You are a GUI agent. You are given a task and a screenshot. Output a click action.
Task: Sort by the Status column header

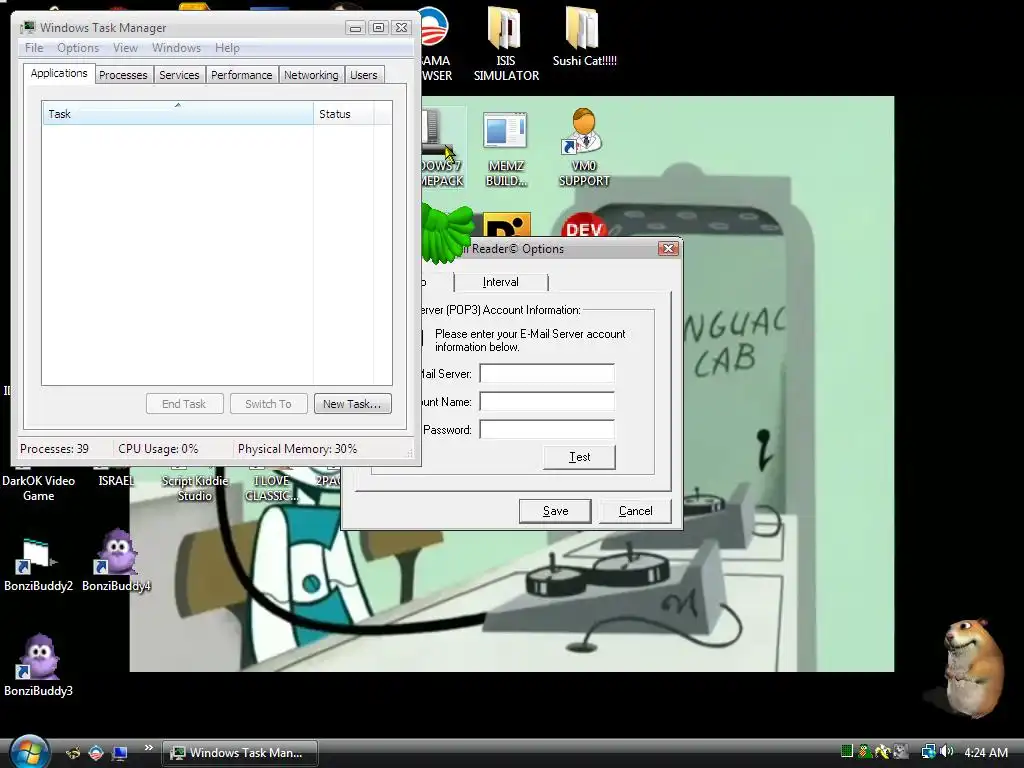coord(344,114)
